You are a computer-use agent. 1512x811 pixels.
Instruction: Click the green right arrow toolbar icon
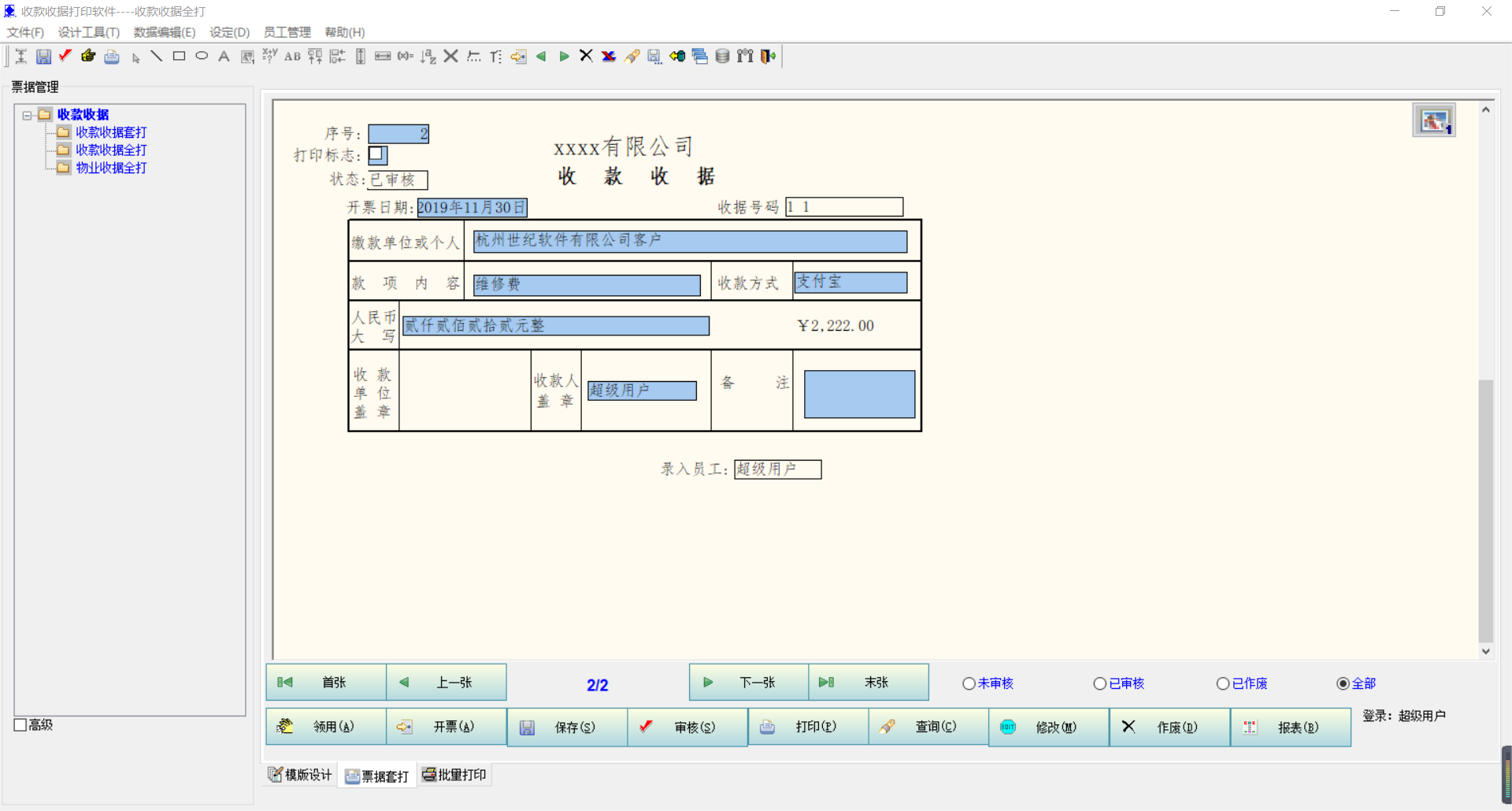(x=564, y=57)
